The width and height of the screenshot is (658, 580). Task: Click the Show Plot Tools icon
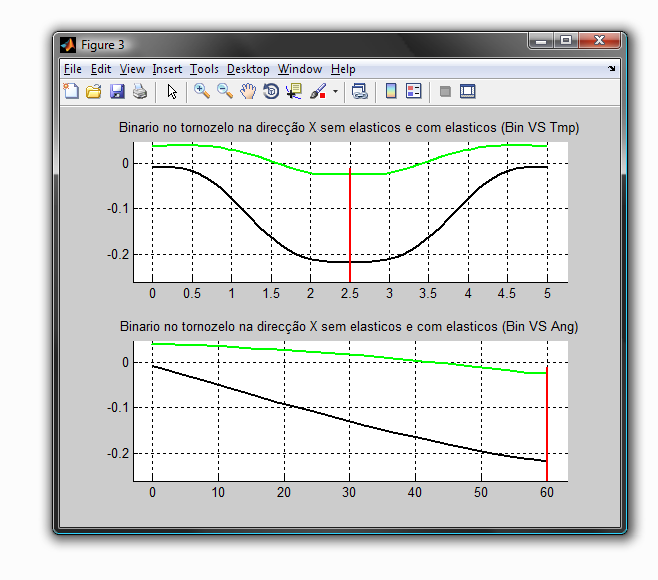(x=467, y=92)
